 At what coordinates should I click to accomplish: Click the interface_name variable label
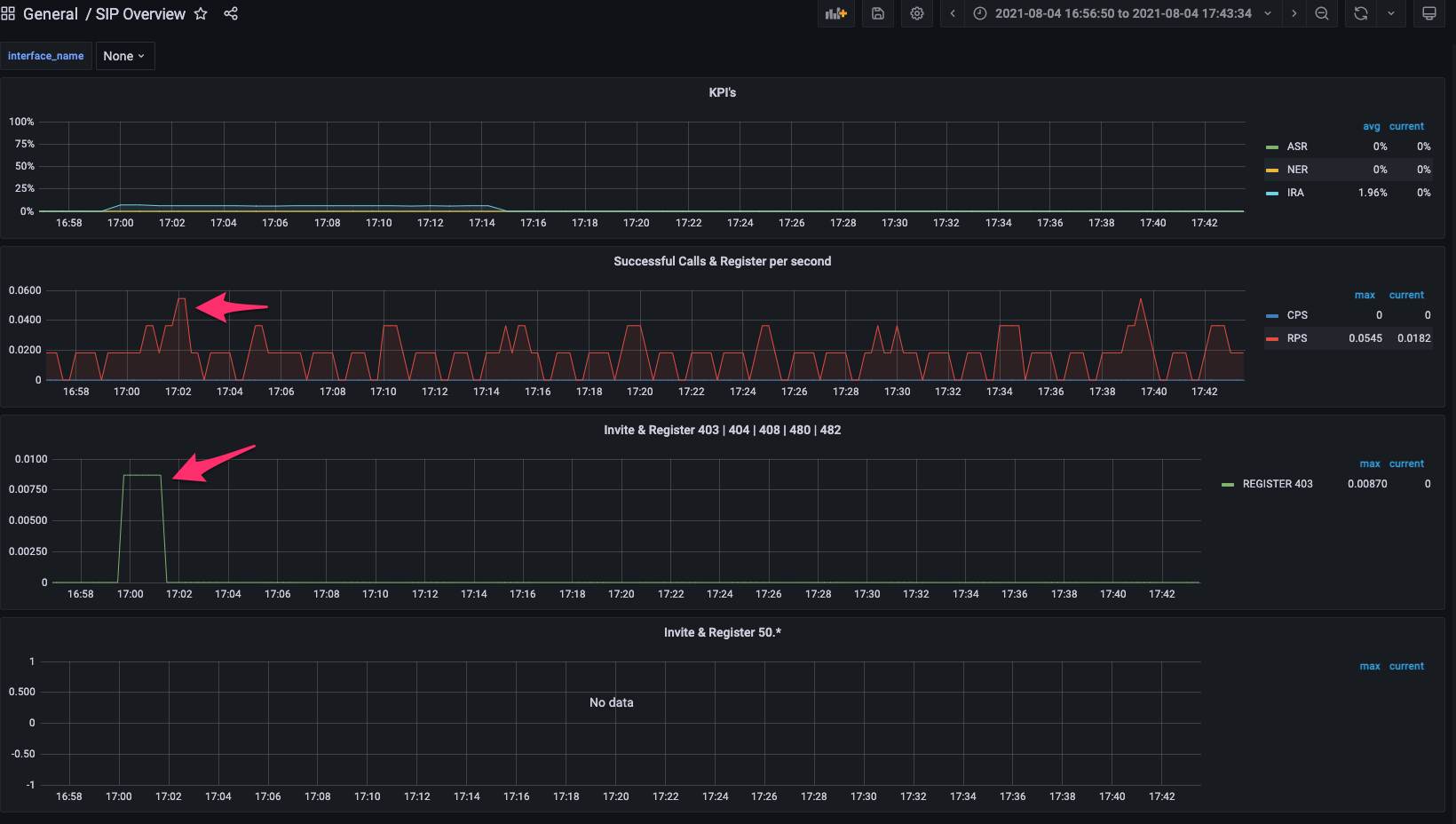pos(46,56)
